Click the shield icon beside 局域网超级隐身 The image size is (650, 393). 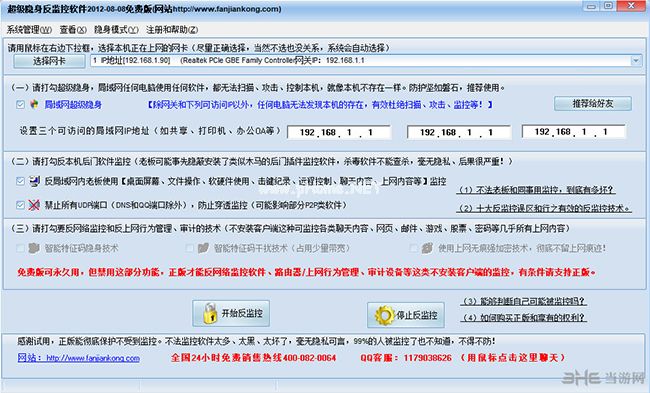(x=34, y=104)
